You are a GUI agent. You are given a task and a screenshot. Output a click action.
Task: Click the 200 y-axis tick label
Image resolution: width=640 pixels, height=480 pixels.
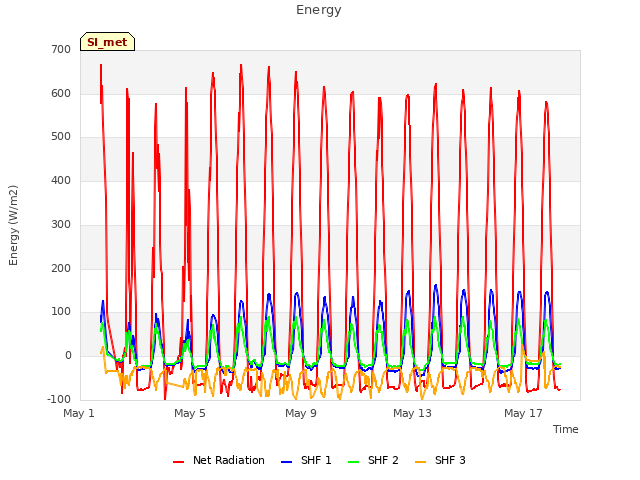[x=61, y=269]
